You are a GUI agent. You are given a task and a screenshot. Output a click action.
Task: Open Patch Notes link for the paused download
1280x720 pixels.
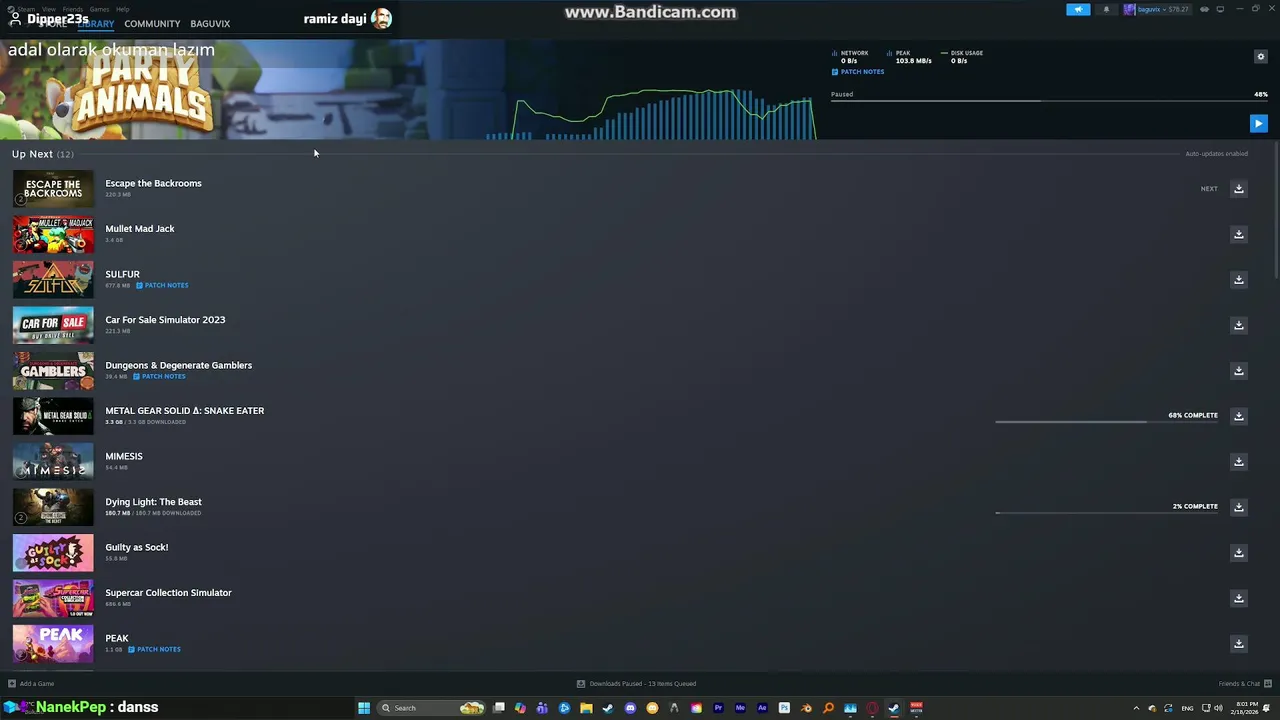[x=858, y=72]
